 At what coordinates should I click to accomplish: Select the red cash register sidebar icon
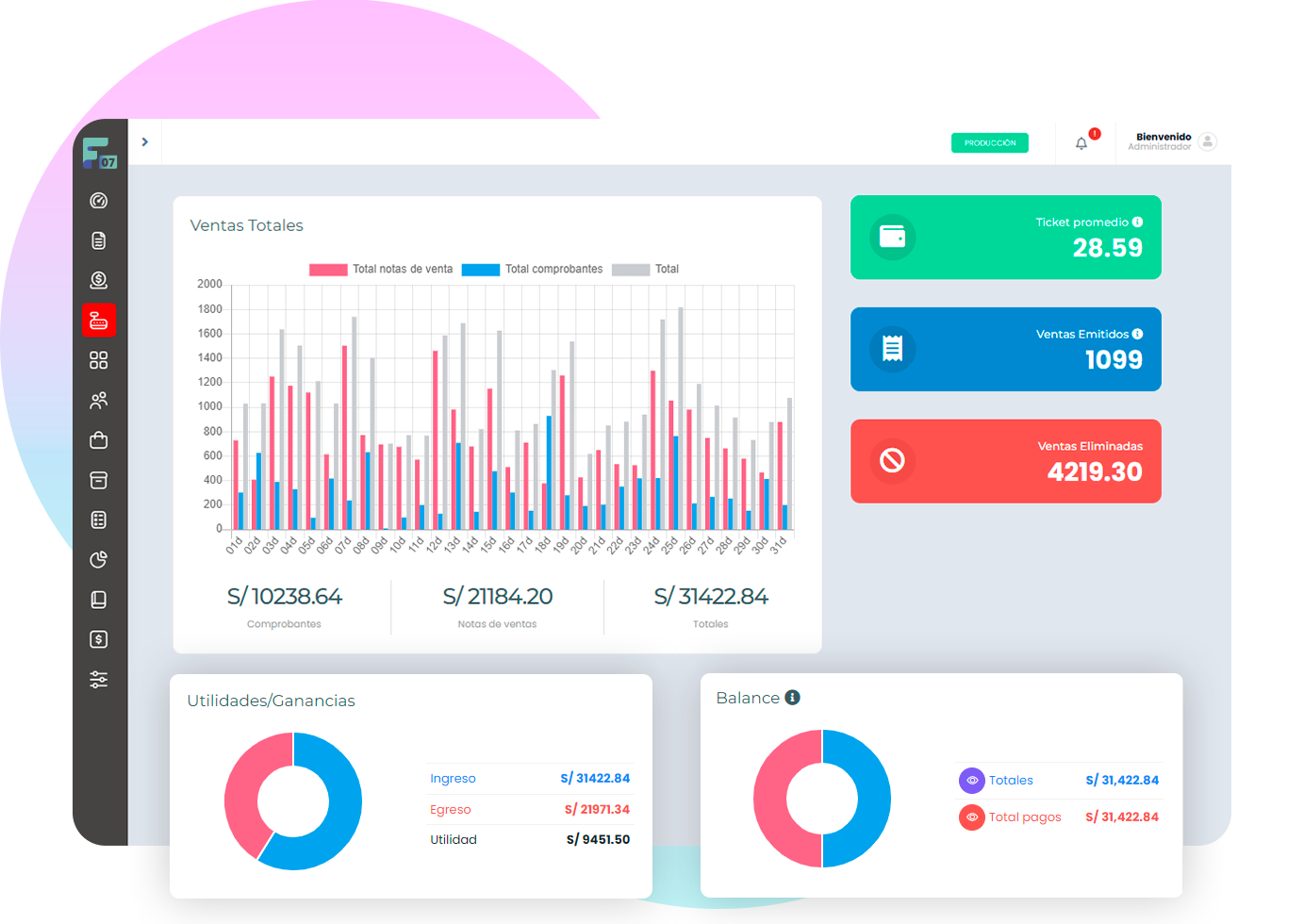pyautogui.click(x=99, y=321)
